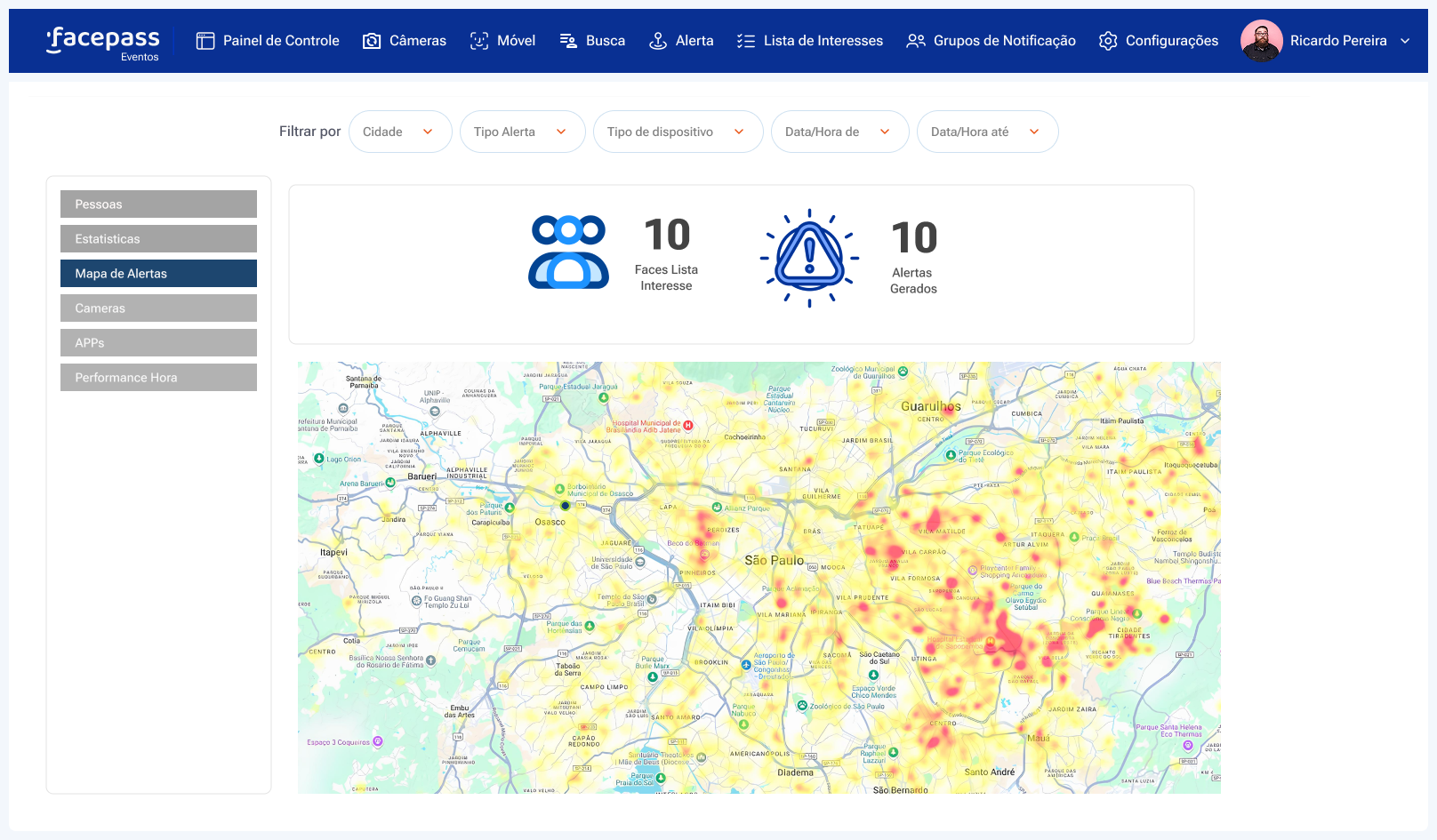Click the Busca search list icon
Screen dimensions: 1437x840
[x=568, y=41]
